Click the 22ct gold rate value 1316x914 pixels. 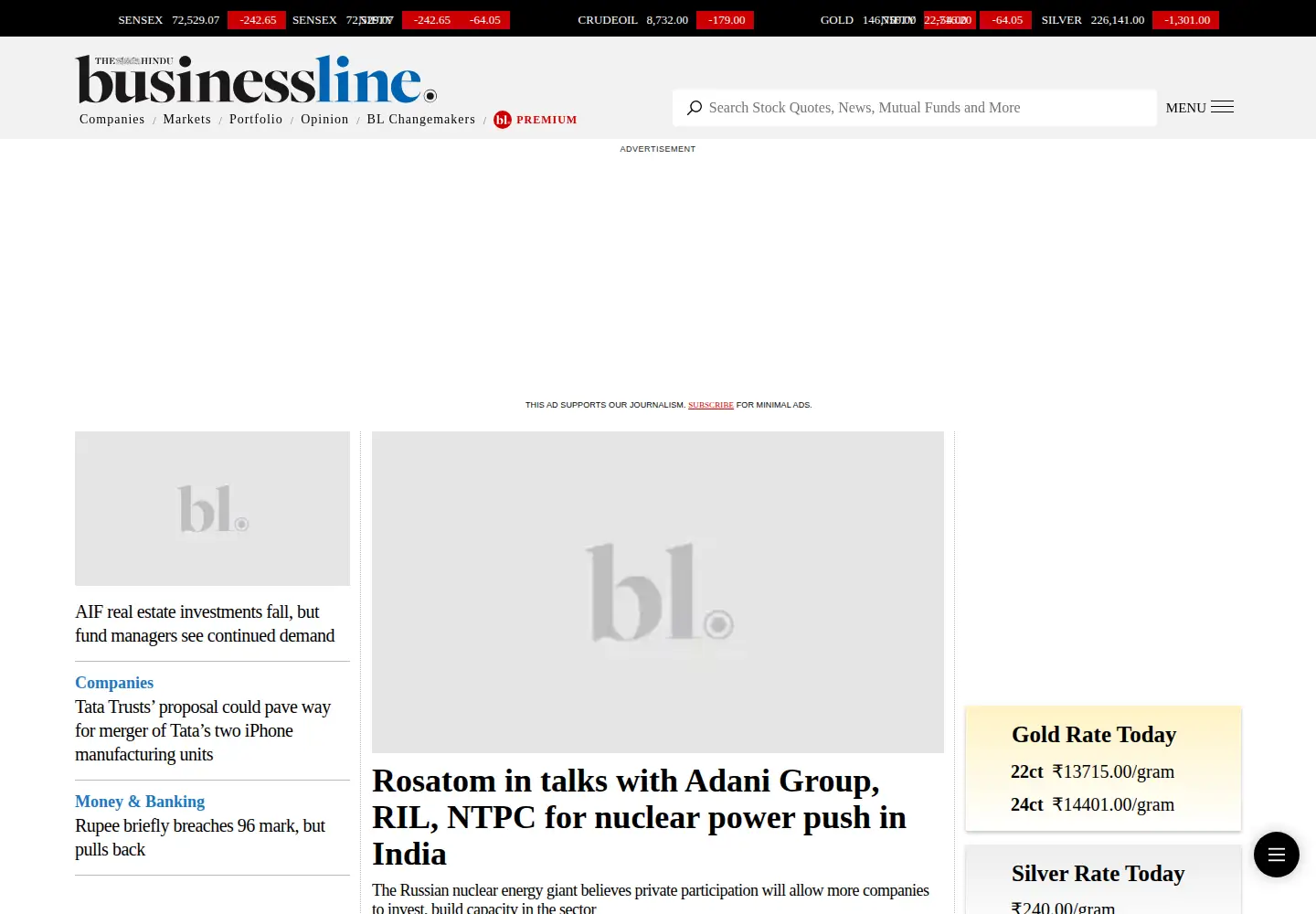(1113, 771)
